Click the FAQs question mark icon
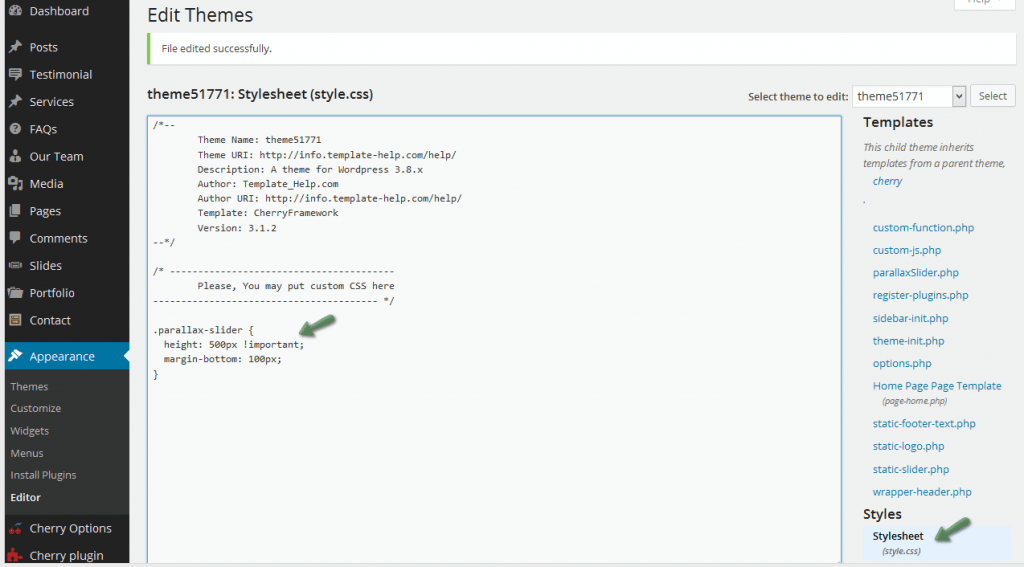The height and width of the screenshot is (567, 1024). [16, 129]
